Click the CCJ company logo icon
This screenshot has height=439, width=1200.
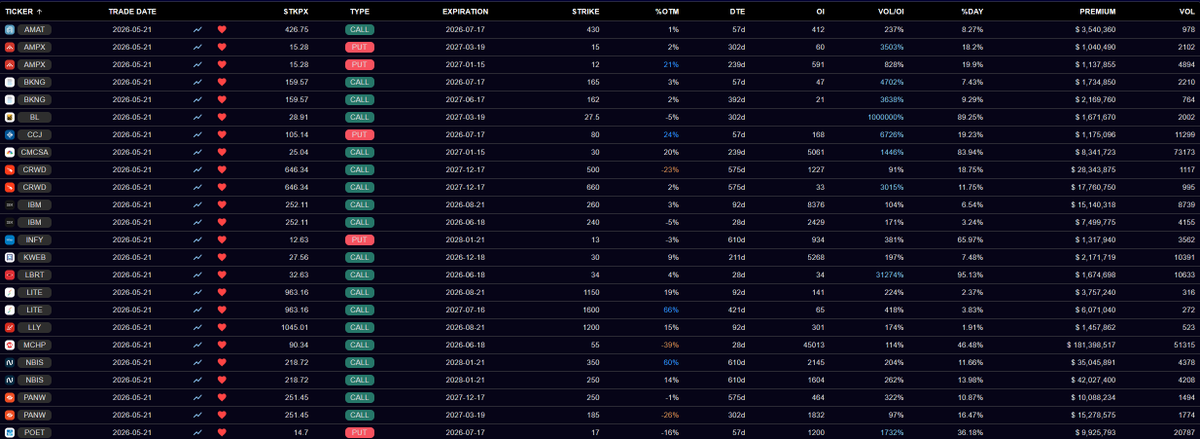pyautogui.click(x=9, y=135)
